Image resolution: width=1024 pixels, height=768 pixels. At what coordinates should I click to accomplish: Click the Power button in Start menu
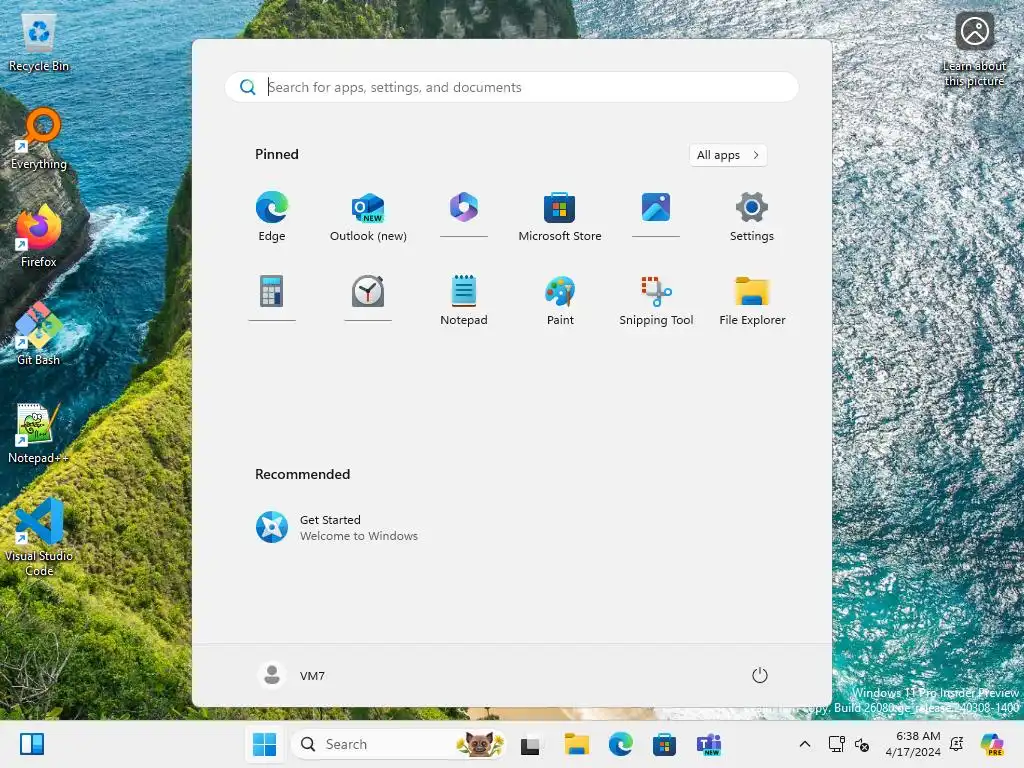click(759, 675)
